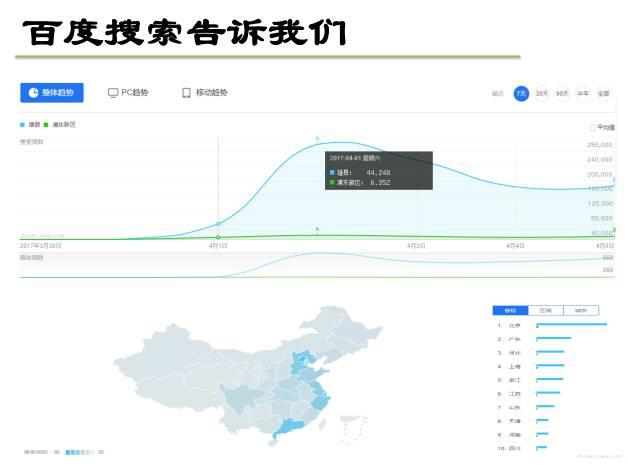Click the tablet icon beside 移动趋势

[x=186, y=93]
